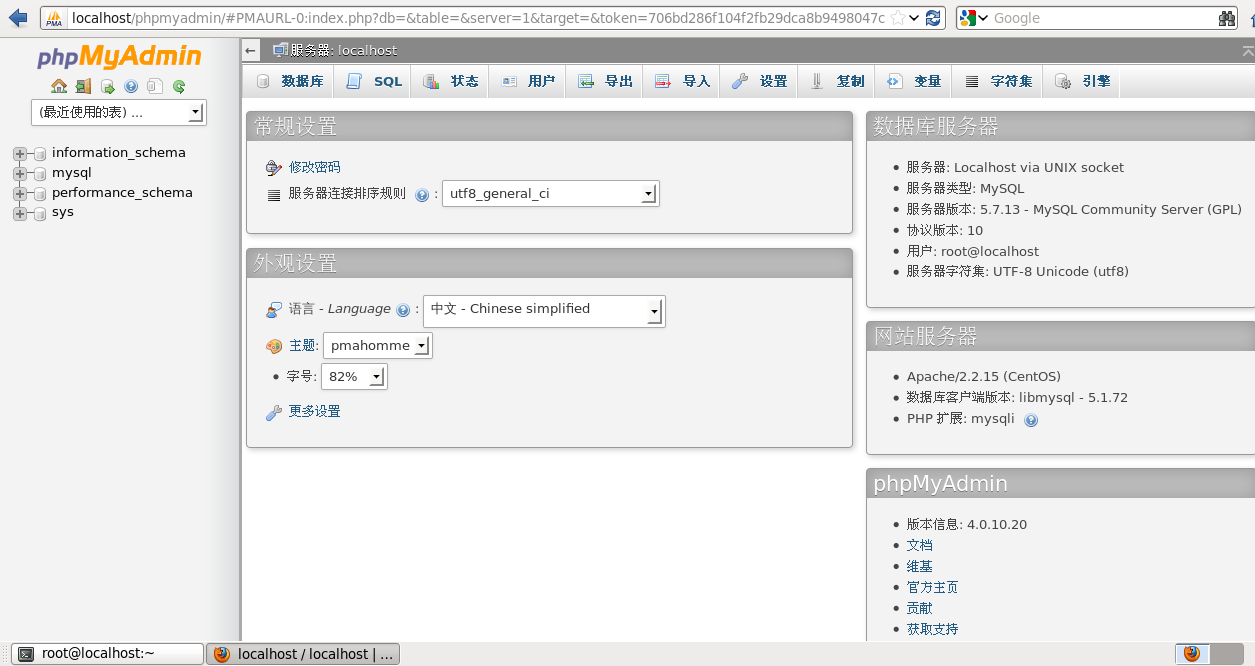Image resolution: width=1255 pixels, height=666 pixels.
Task: Expand the mysql database node
Action: 19,174
